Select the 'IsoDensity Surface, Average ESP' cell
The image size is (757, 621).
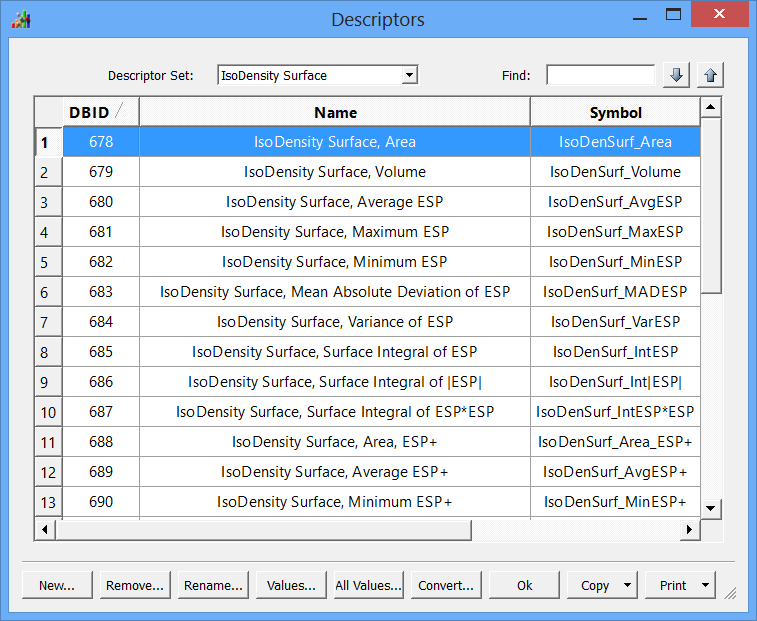click(335, 202)
